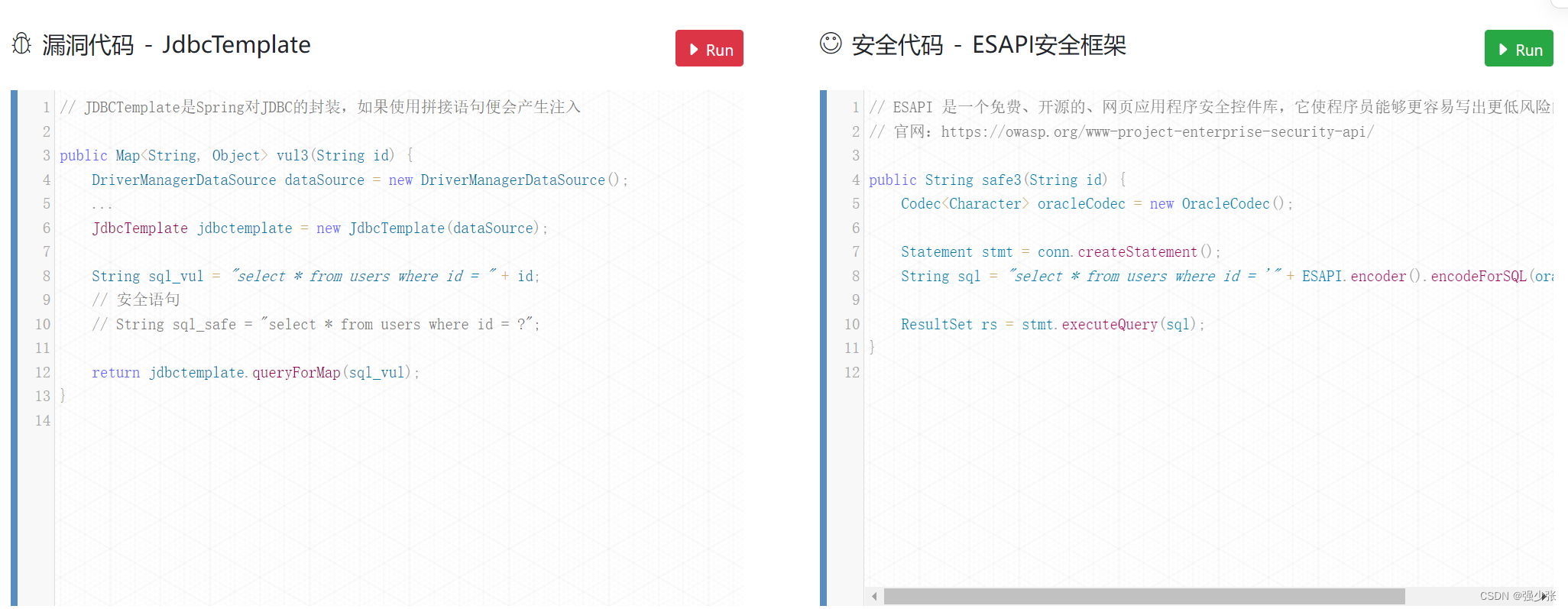The height and width of the screenshot is (609, 1568).
Task: Click line number 14 in left editor gutter
Action: [43, 420]
